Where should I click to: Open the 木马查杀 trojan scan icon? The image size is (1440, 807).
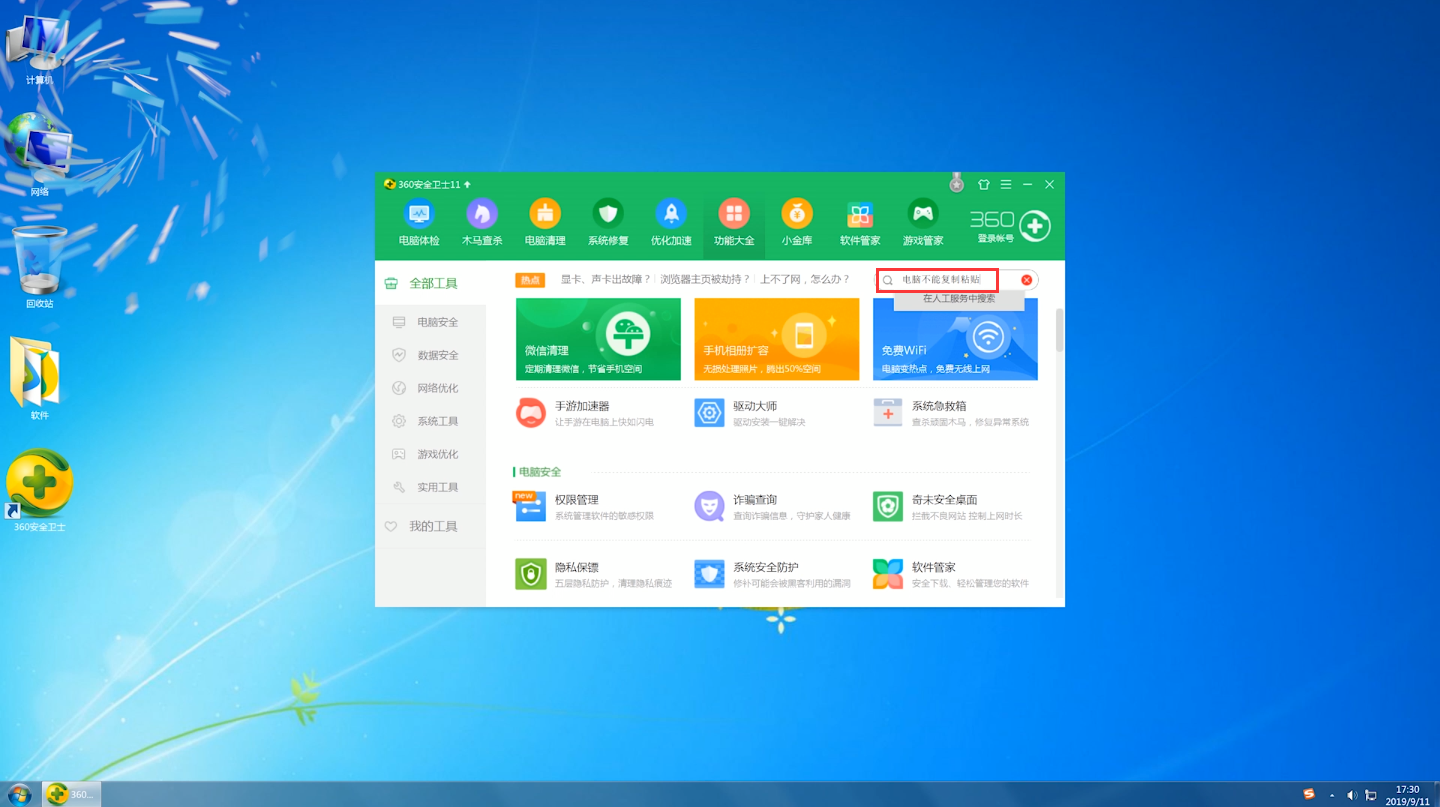click(x=481, y=223)
